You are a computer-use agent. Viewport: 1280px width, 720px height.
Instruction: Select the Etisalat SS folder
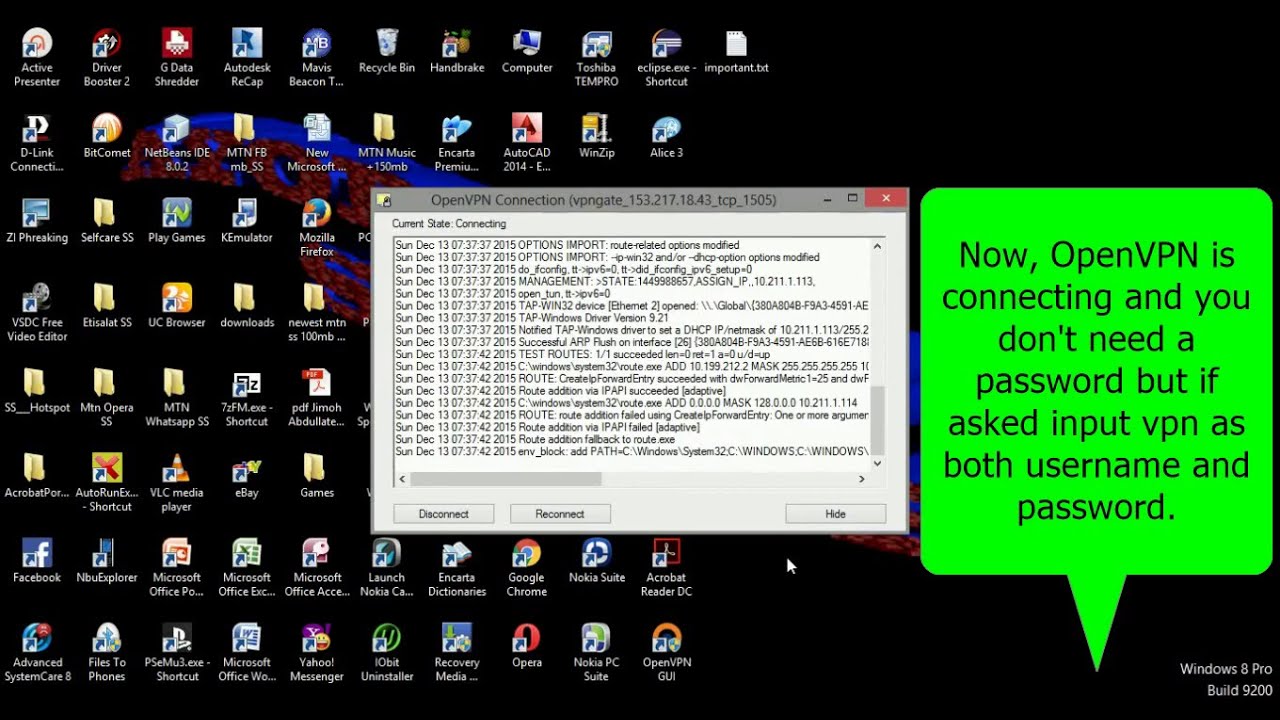point(107,306)
